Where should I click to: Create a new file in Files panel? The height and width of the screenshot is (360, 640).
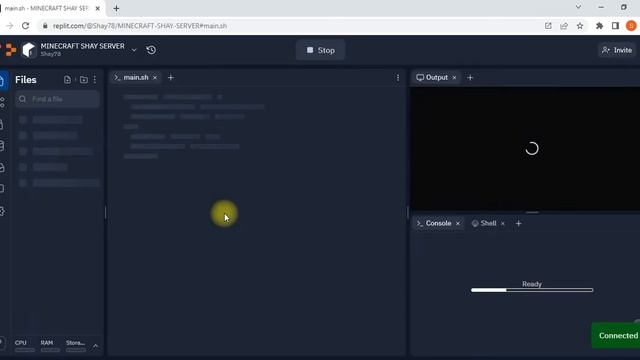(x=67, y=80)
